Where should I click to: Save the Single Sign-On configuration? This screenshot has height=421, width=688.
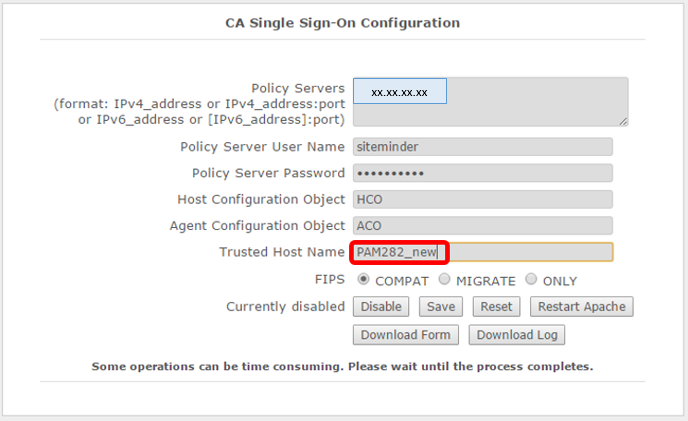click(440, 307)
